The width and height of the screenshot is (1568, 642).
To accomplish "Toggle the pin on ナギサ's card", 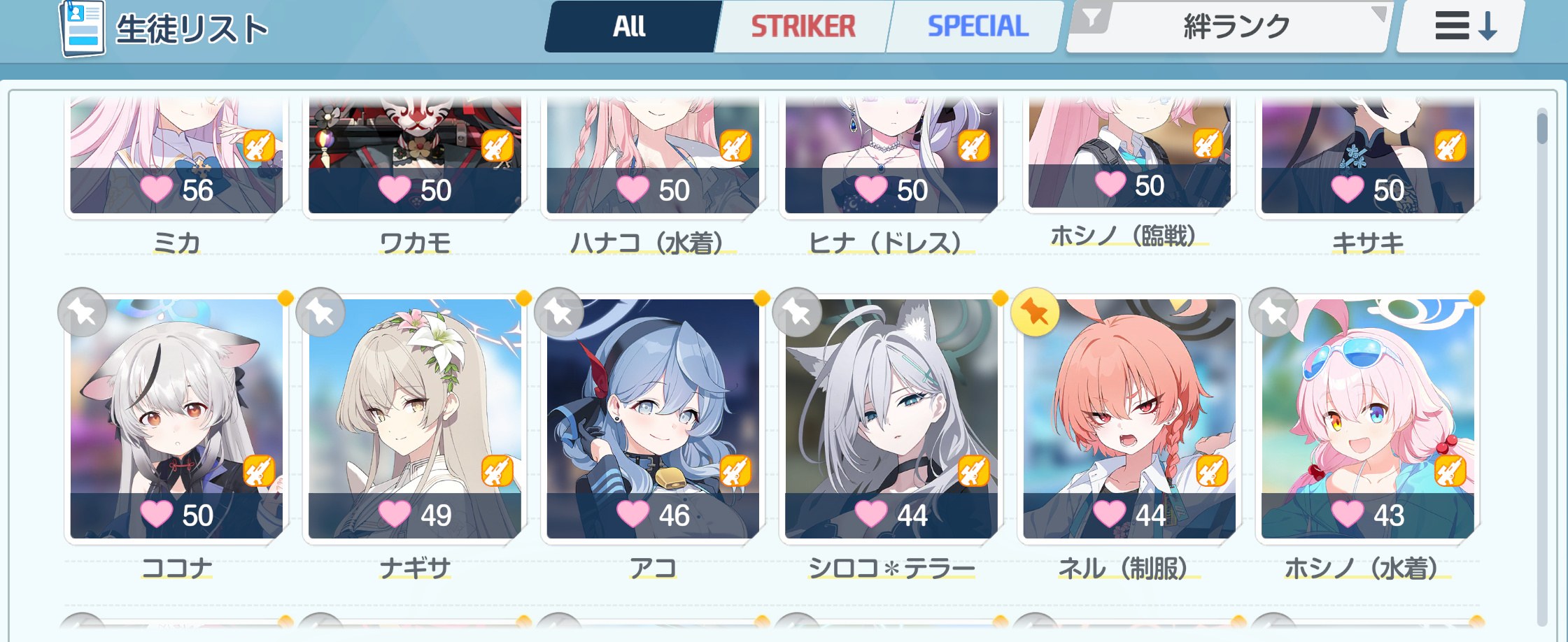I will (320, 313).
